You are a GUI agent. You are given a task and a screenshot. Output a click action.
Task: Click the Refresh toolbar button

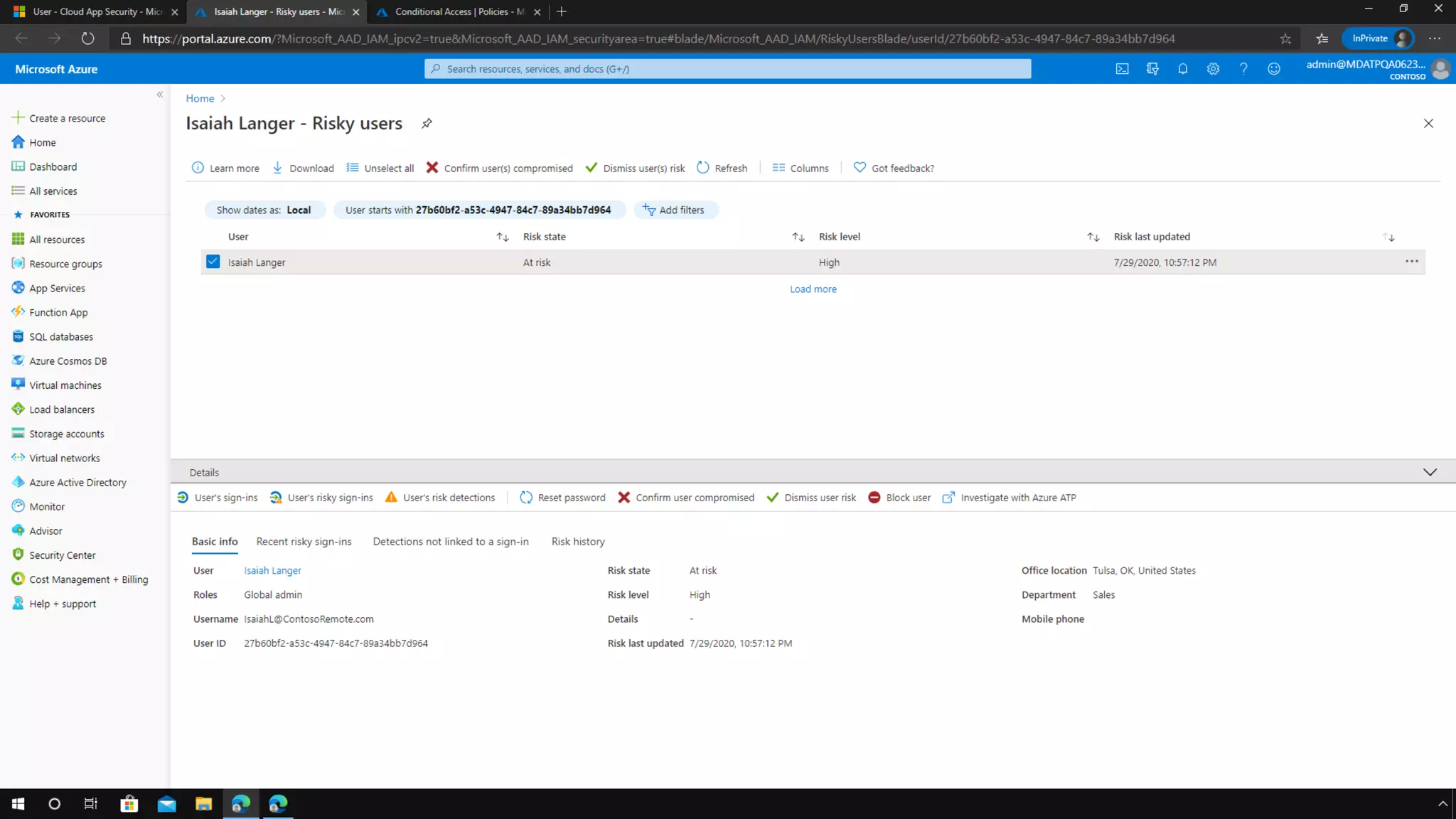(x=722, y=168)
